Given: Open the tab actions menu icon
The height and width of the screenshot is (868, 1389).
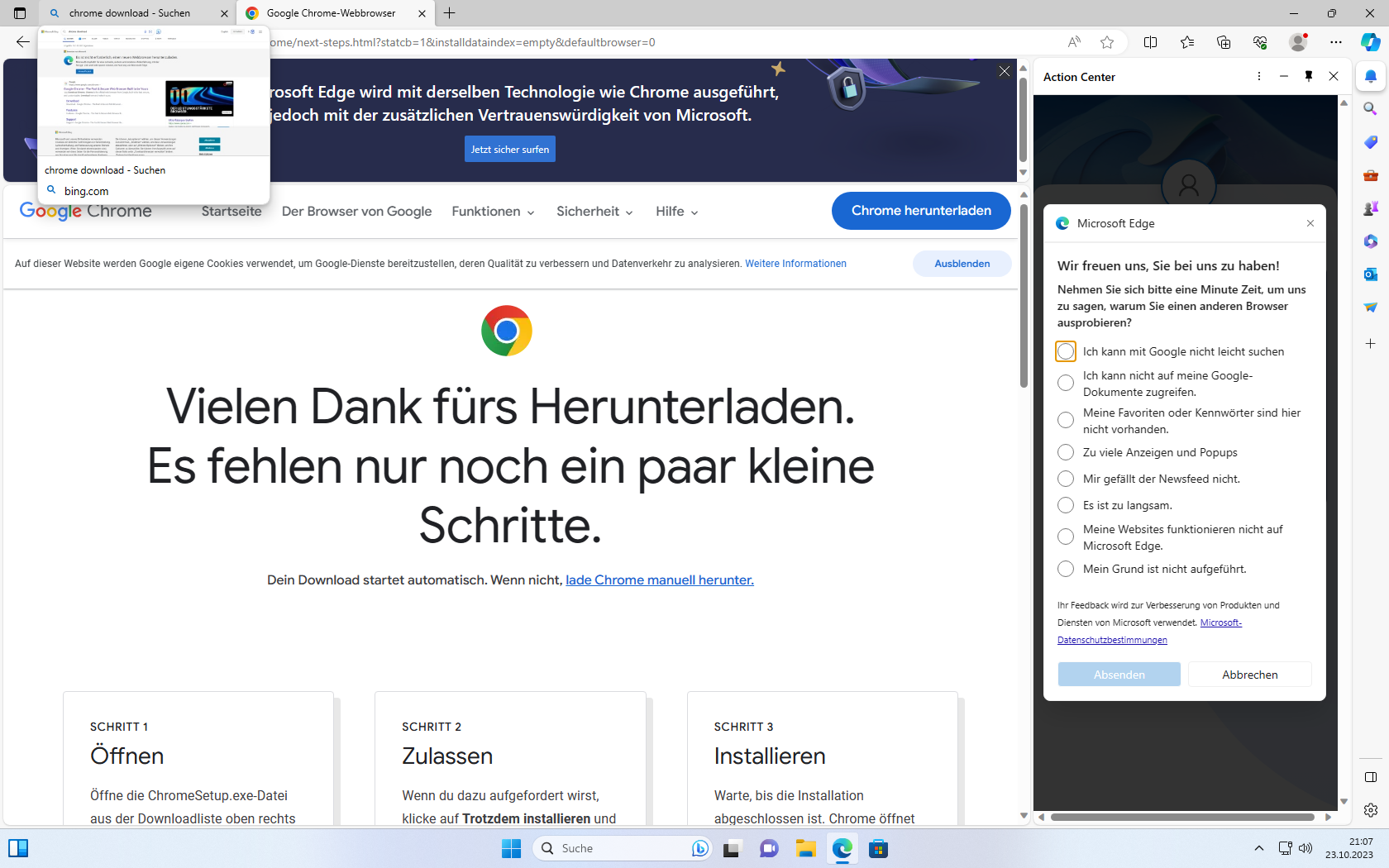Looking at the screenshot, I should 20,13.
